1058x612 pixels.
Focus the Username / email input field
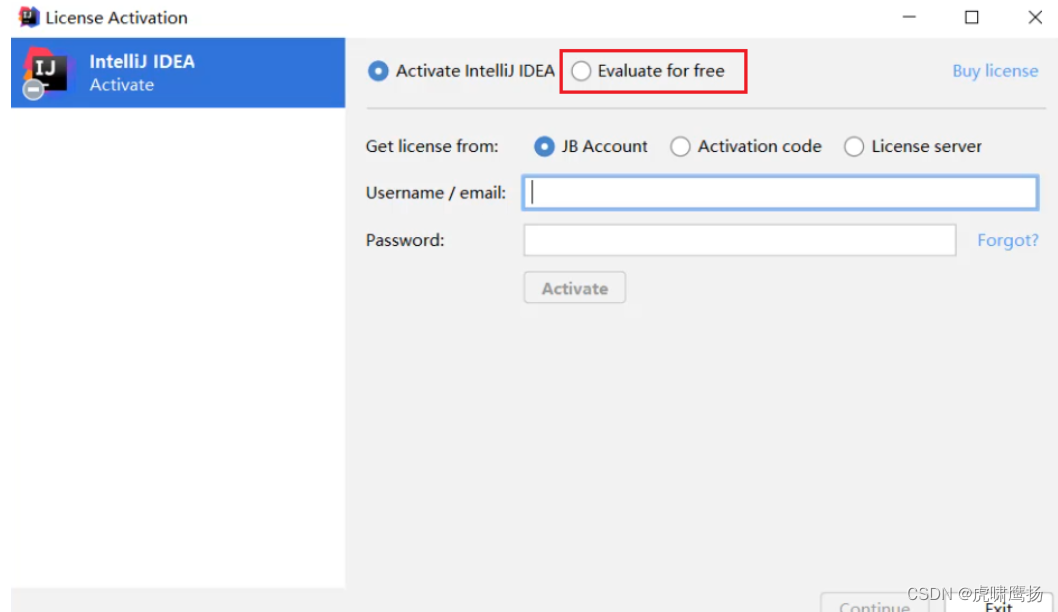point(780,193)
